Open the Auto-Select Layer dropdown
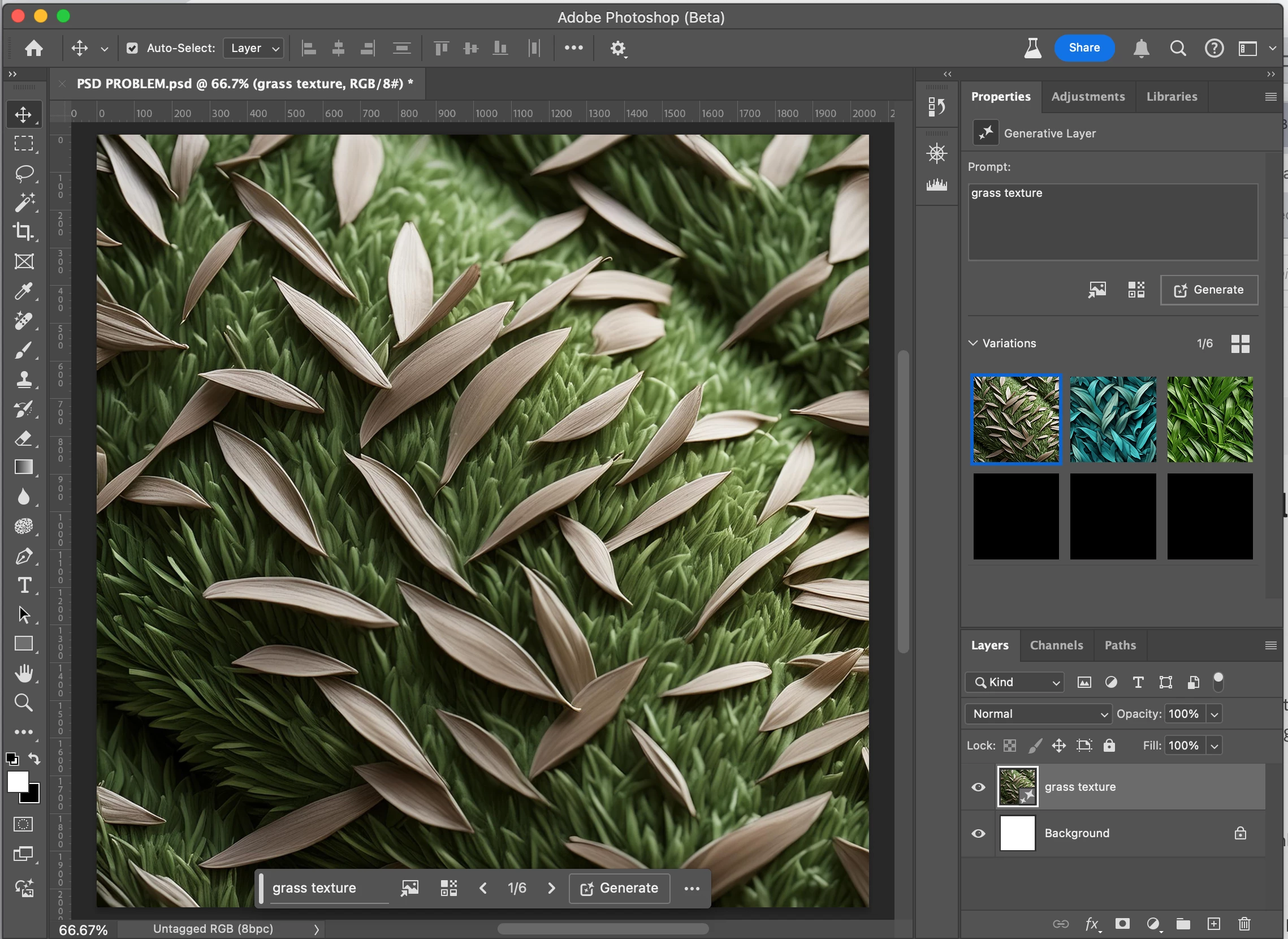The width and height of the screenshot is (1288, 939). coord(254,48)
